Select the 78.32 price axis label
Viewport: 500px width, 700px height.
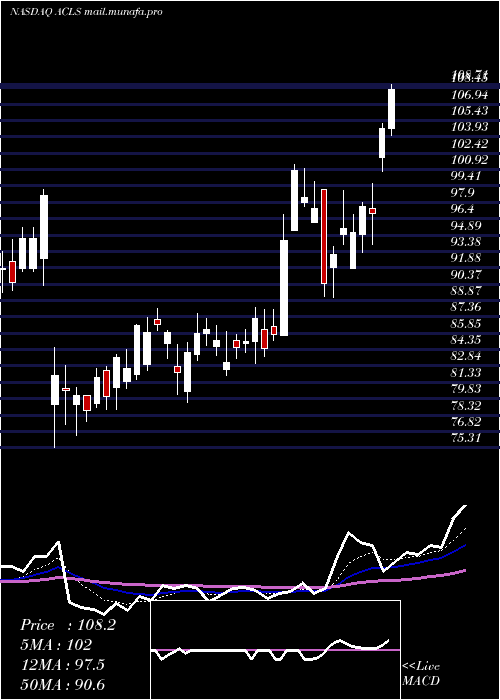pos(466,405)
